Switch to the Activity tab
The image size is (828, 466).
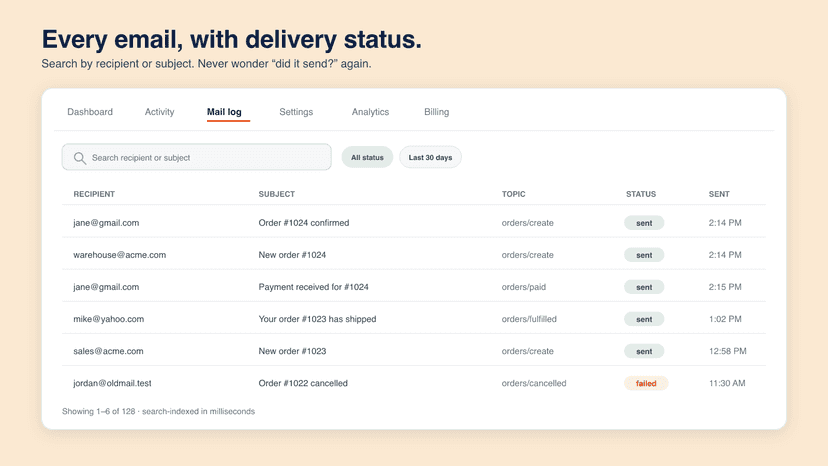[159, 112]
